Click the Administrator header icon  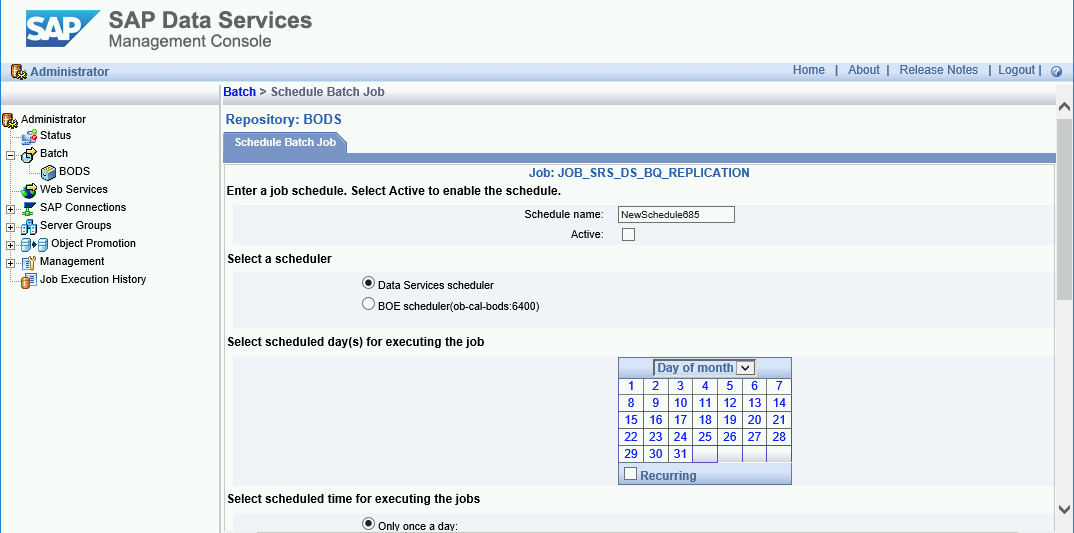click(18, 71)
